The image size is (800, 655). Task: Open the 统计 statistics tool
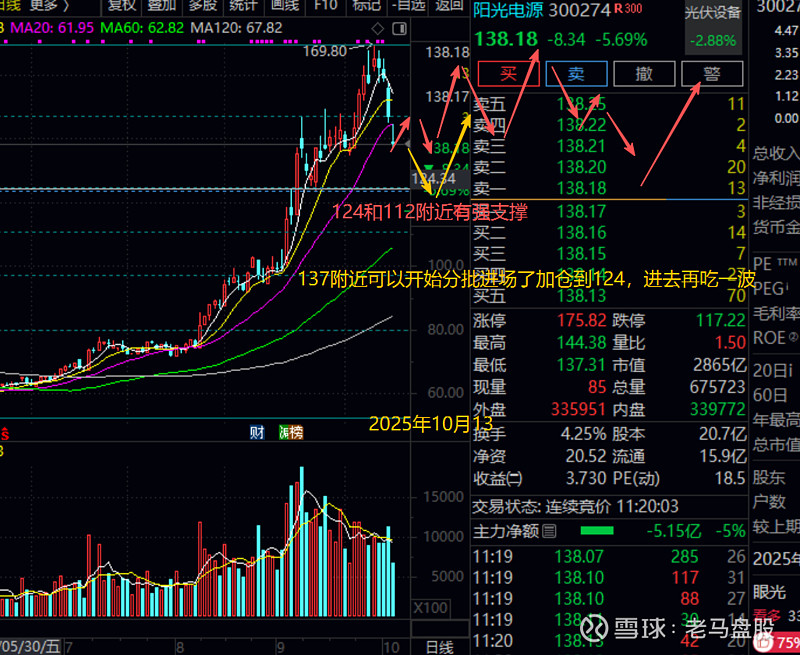(243, 5)
